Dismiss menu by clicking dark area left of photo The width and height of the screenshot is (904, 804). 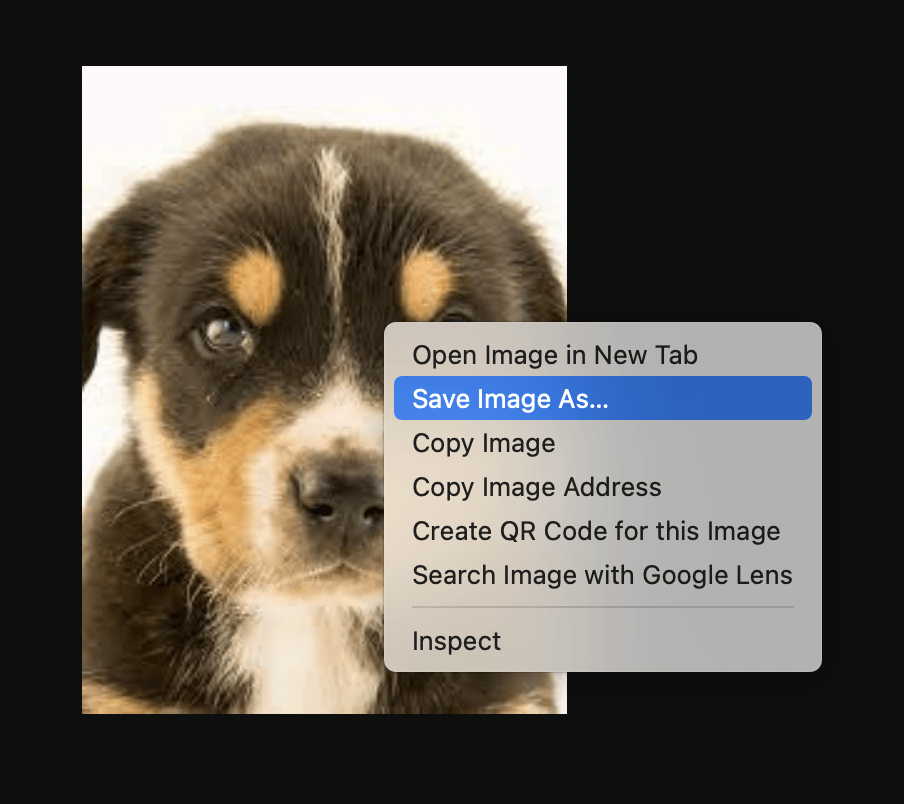(x=40, y=400)
